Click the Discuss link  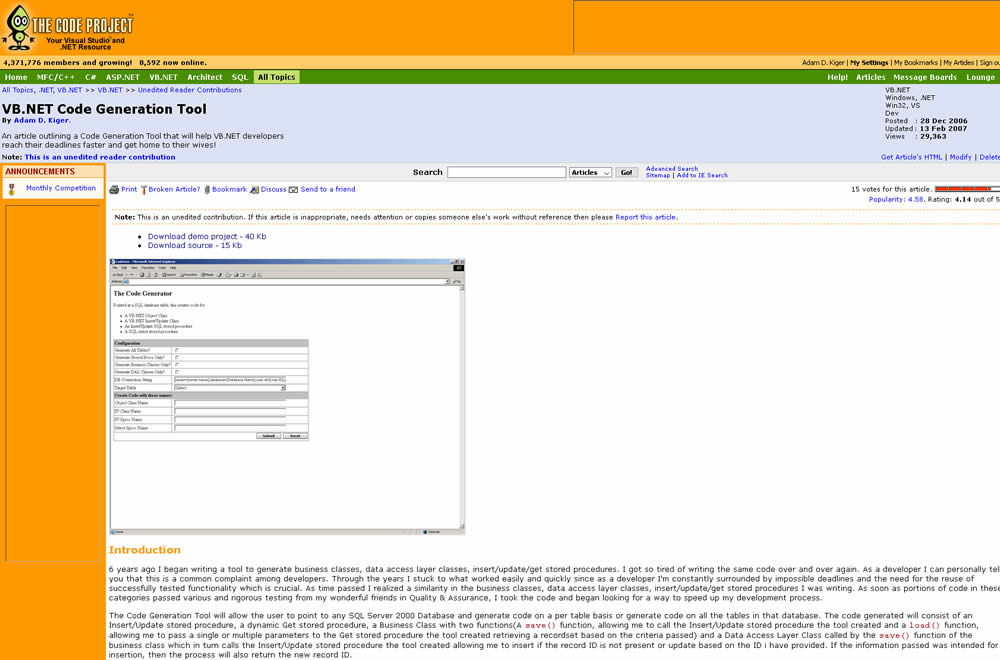click(274, 189)
